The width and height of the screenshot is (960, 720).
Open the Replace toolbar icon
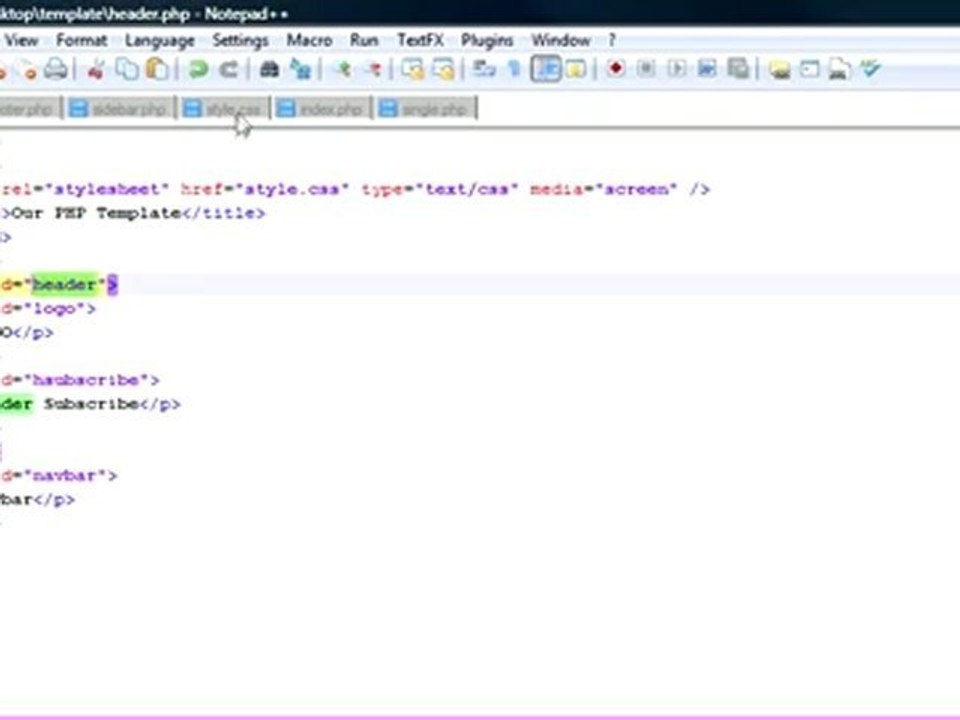(300, 69)
